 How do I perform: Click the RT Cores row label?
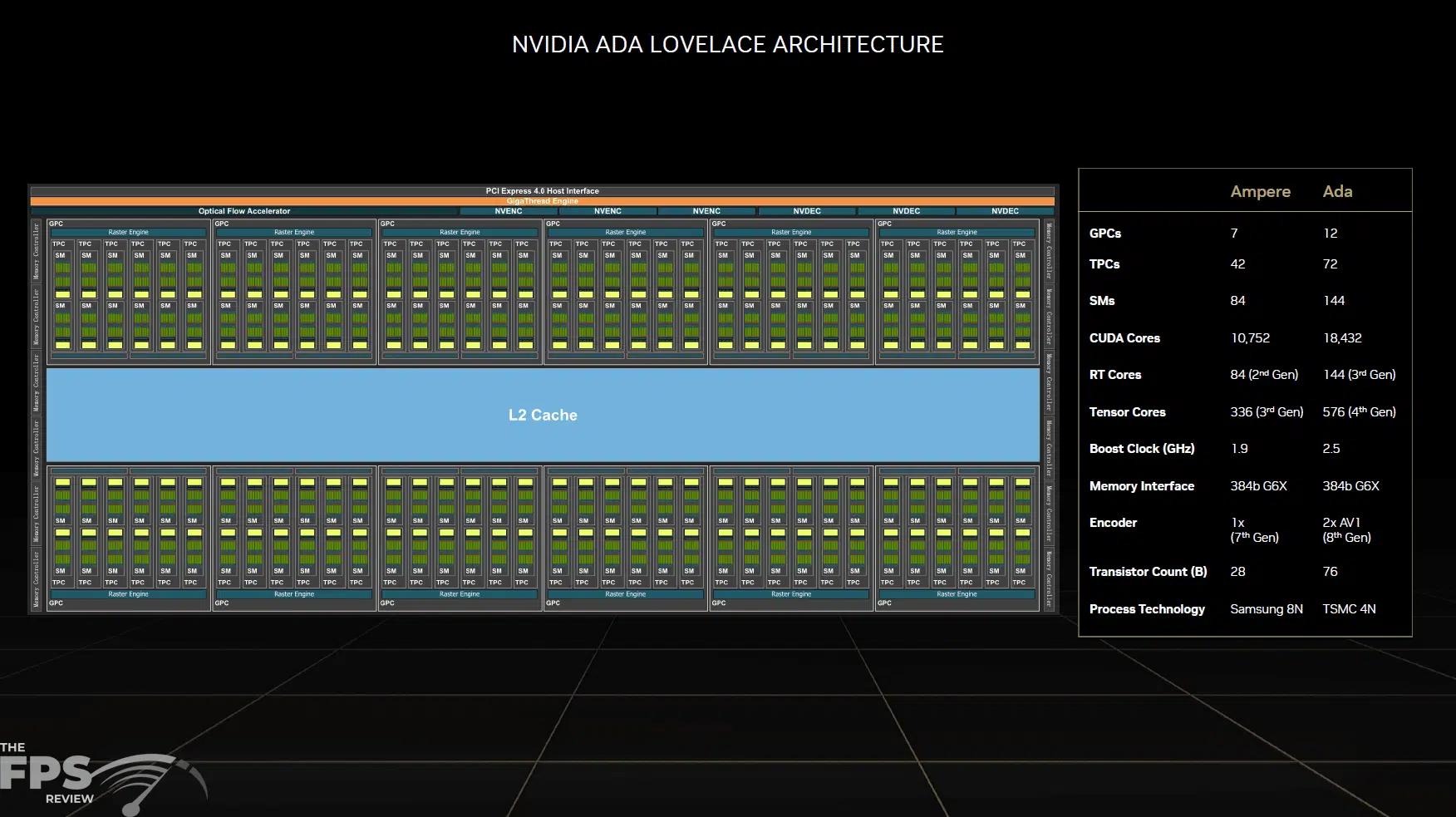coord(1115,375)
